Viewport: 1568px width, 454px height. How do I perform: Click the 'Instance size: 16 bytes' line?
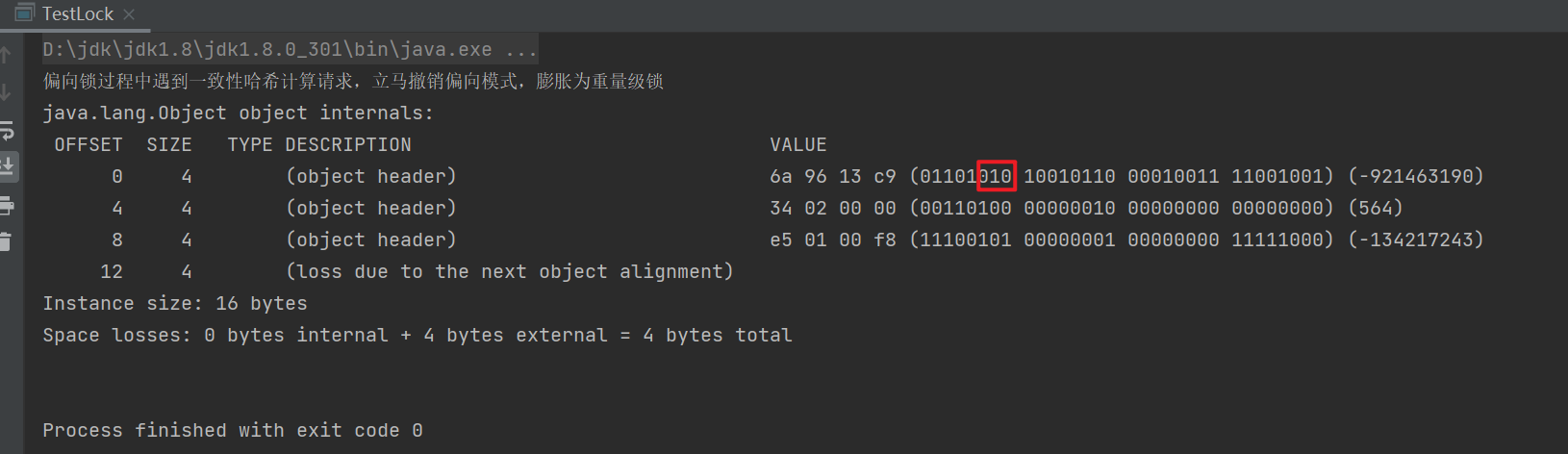pos(175,303)
